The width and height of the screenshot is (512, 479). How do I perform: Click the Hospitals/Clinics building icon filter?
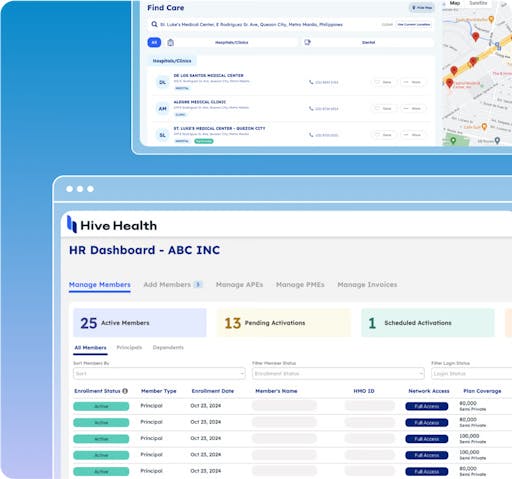pyautogui.click(x=171, y=42)
